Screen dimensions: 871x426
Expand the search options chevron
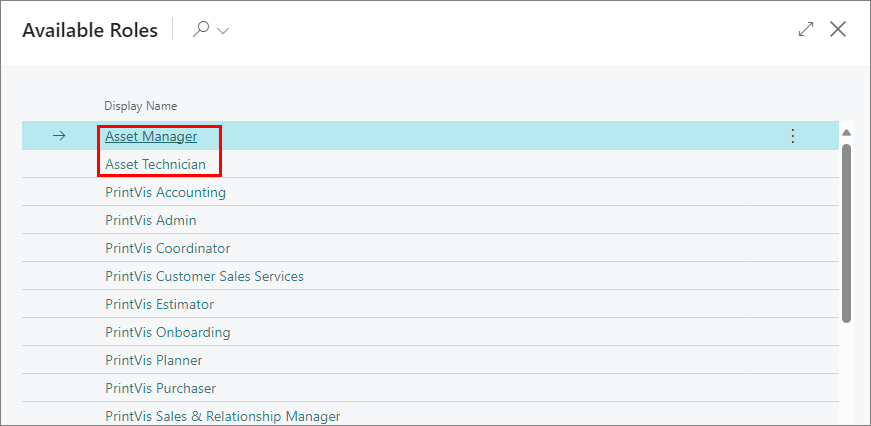(223, 31)
